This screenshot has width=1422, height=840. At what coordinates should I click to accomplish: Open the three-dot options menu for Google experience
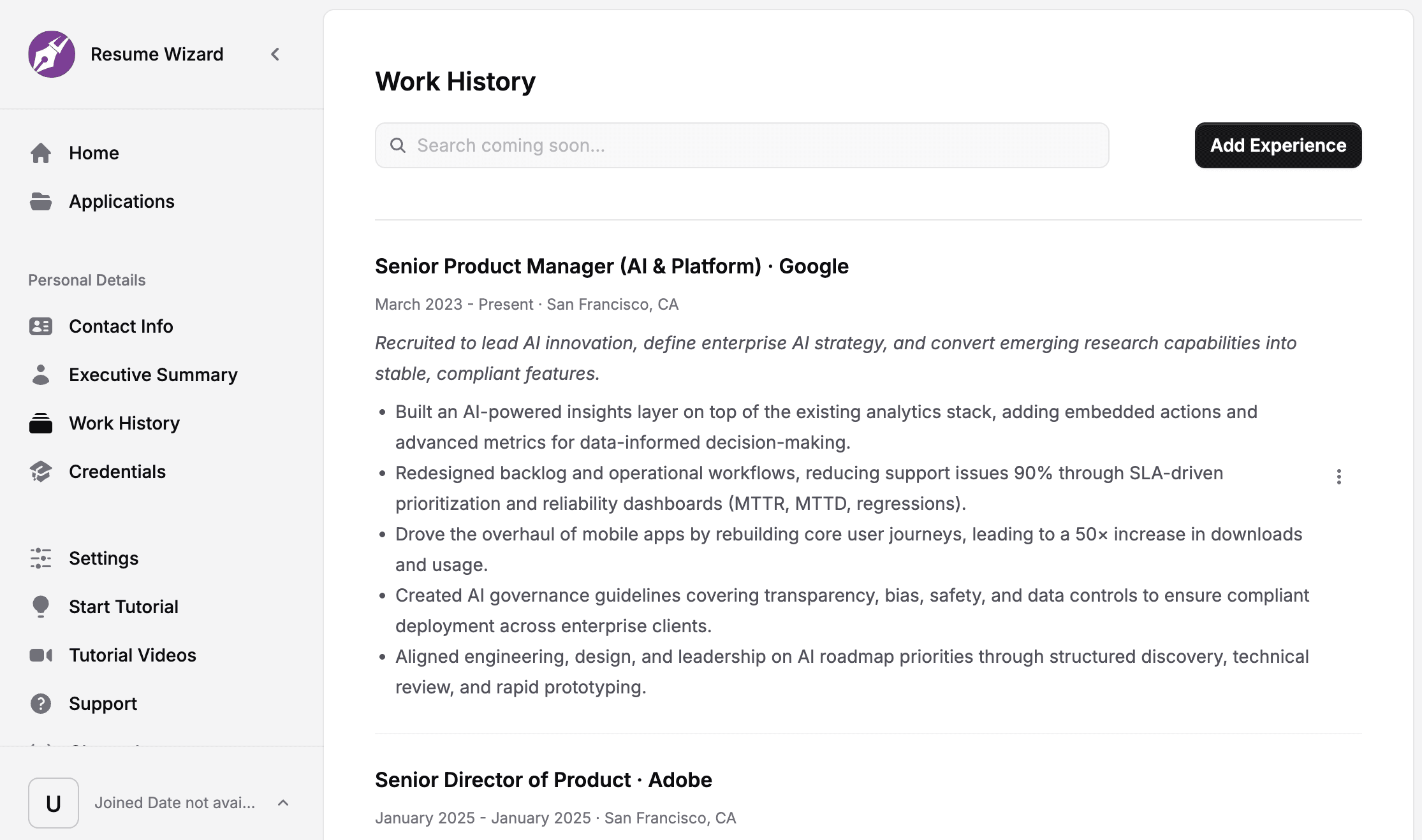click(1339, 477)
